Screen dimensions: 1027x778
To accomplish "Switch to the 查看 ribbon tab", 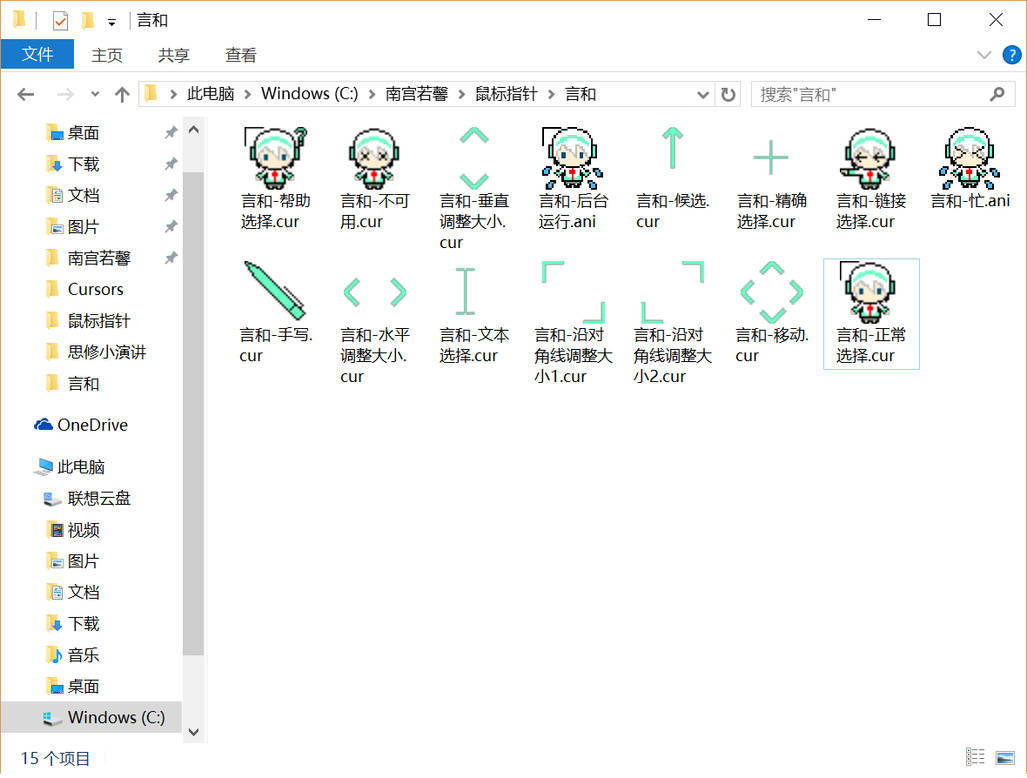I will (x=239, y=55).
